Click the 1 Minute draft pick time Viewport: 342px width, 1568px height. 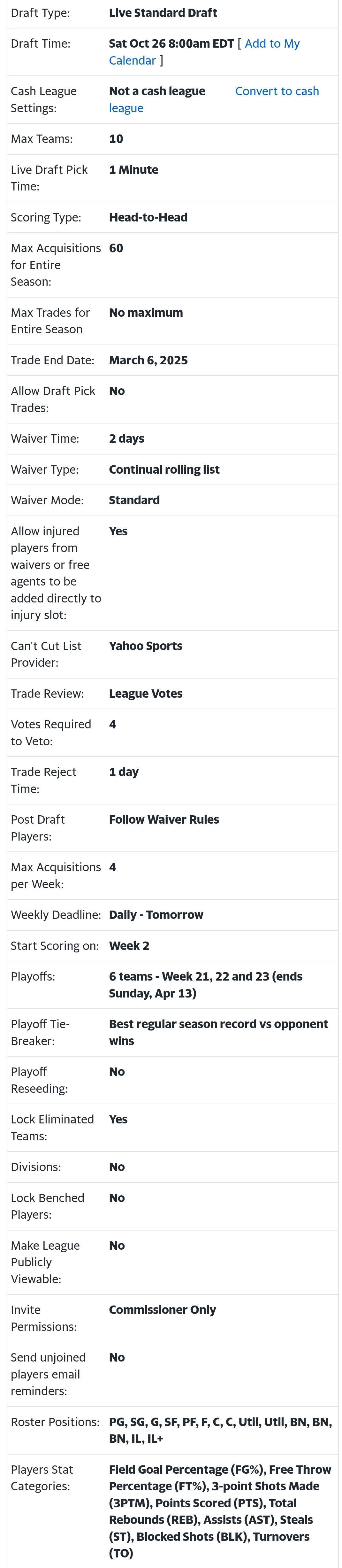(x=133, y=170)
